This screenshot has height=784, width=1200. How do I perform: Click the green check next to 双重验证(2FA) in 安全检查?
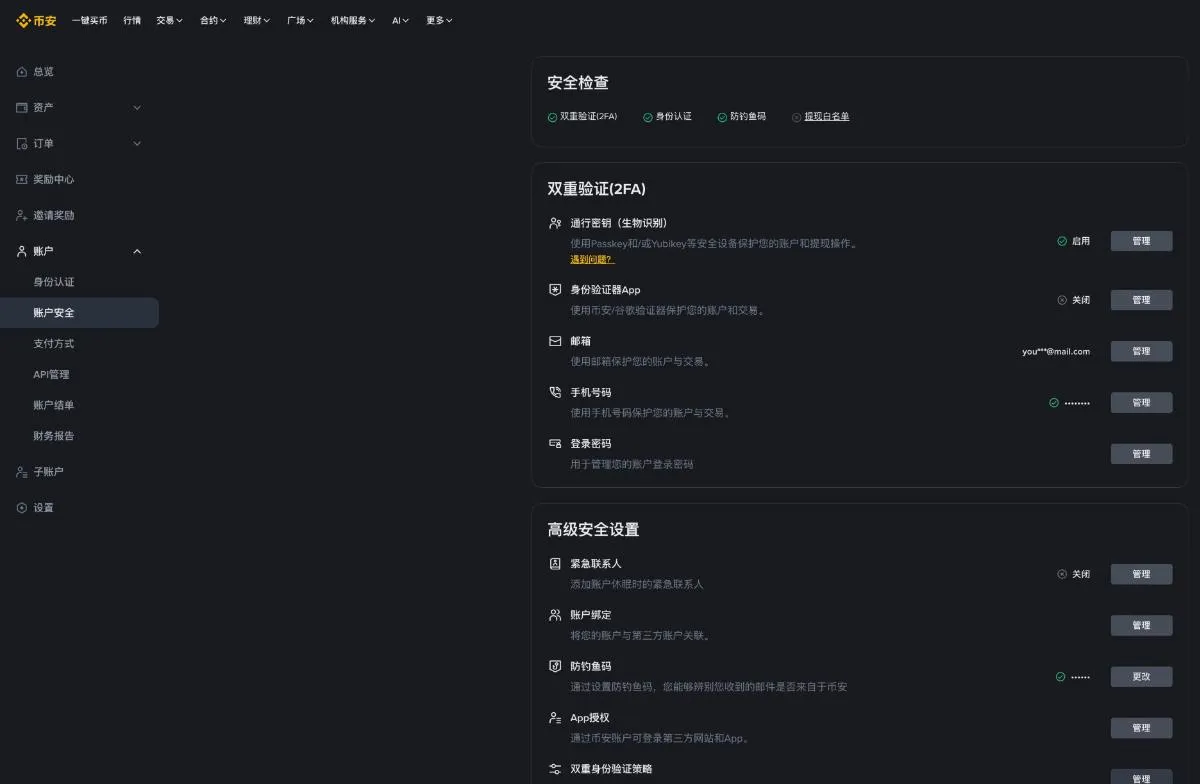552,117
